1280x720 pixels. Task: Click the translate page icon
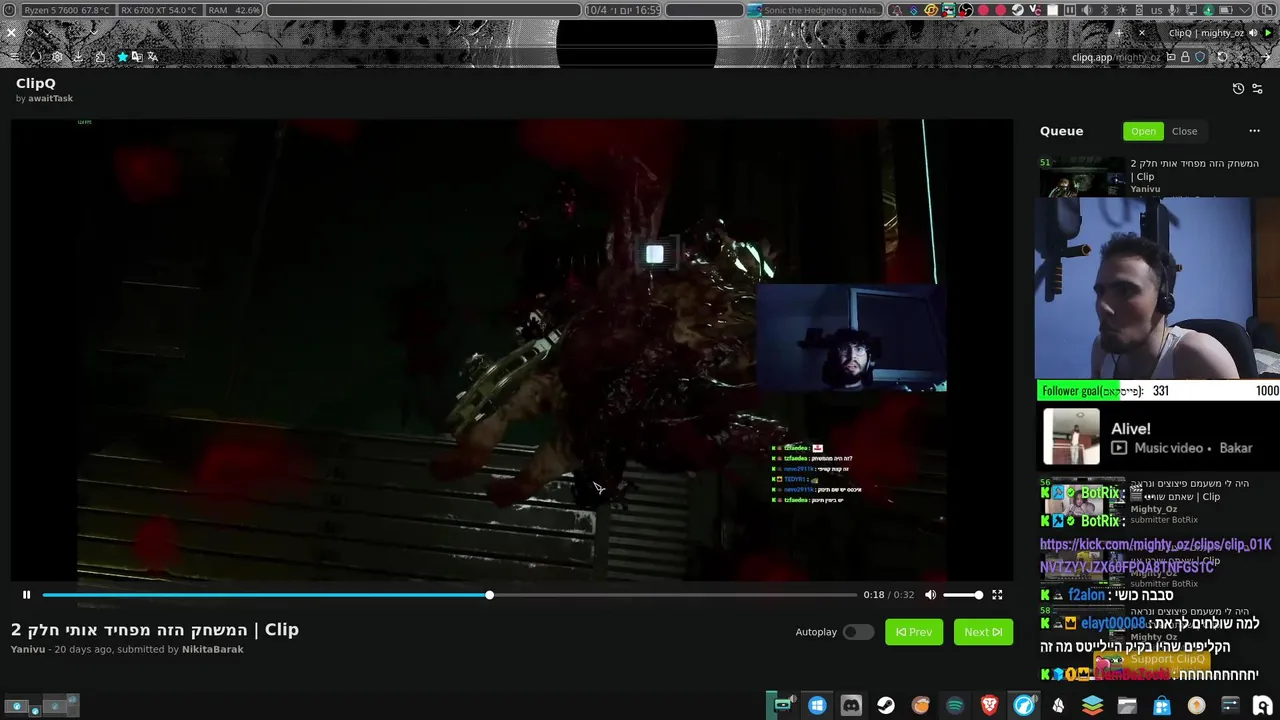tap(152, 57)
